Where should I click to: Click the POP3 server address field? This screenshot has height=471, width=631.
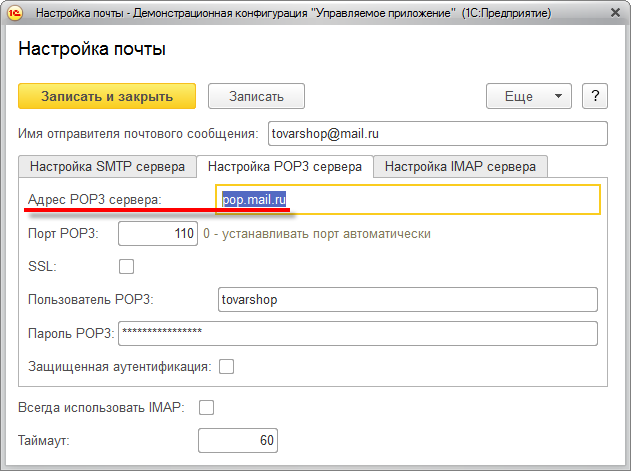408,199
